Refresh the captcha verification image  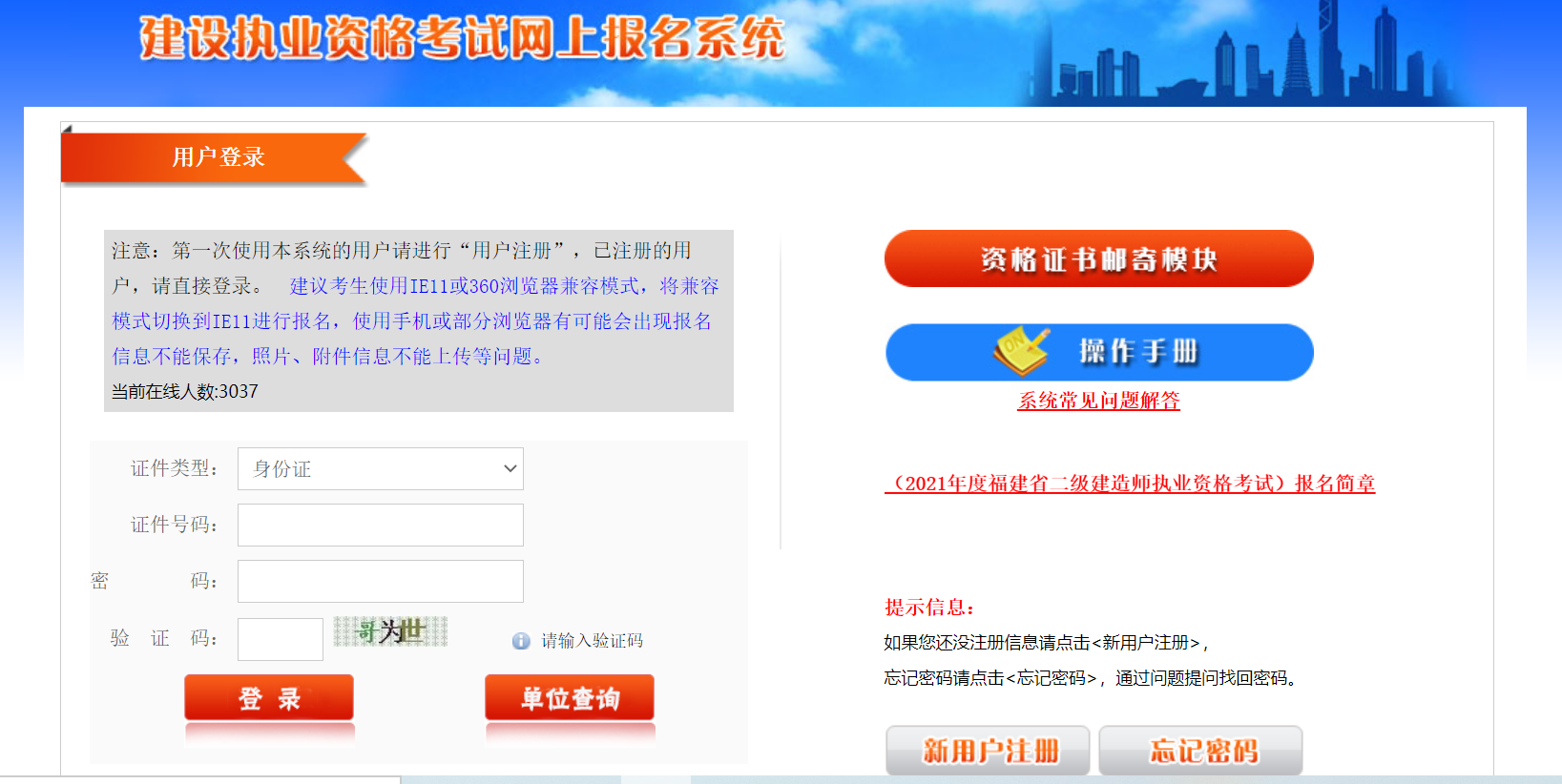click(x=390, y=631)
